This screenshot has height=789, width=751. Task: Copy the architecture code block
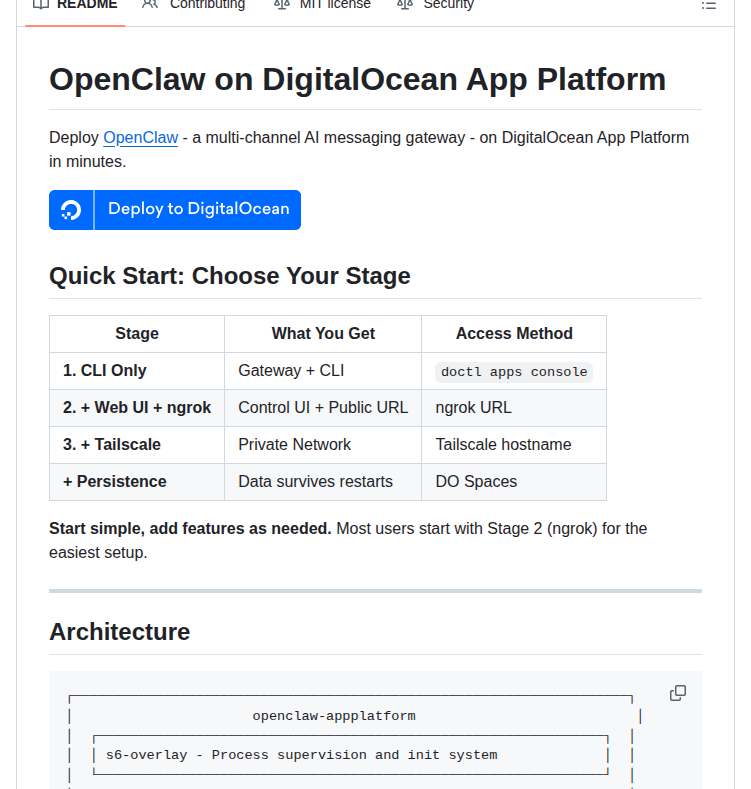coord(678,693)
